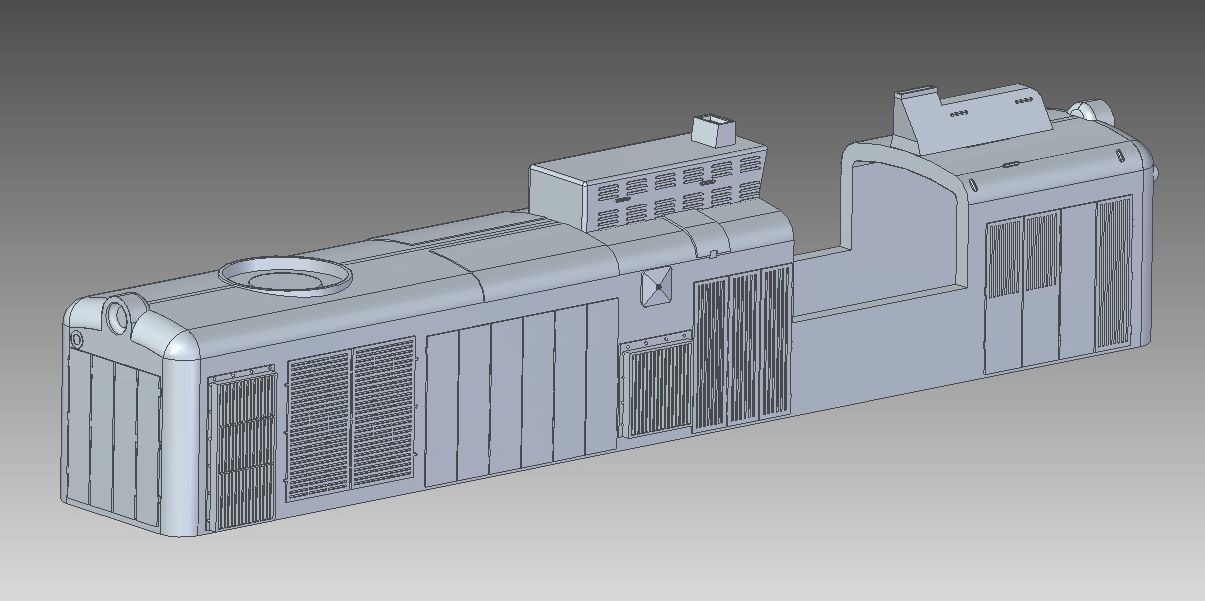Select the circular fan opening on the roof
The width and height of the screenshot is (1205, 601).
285,275
